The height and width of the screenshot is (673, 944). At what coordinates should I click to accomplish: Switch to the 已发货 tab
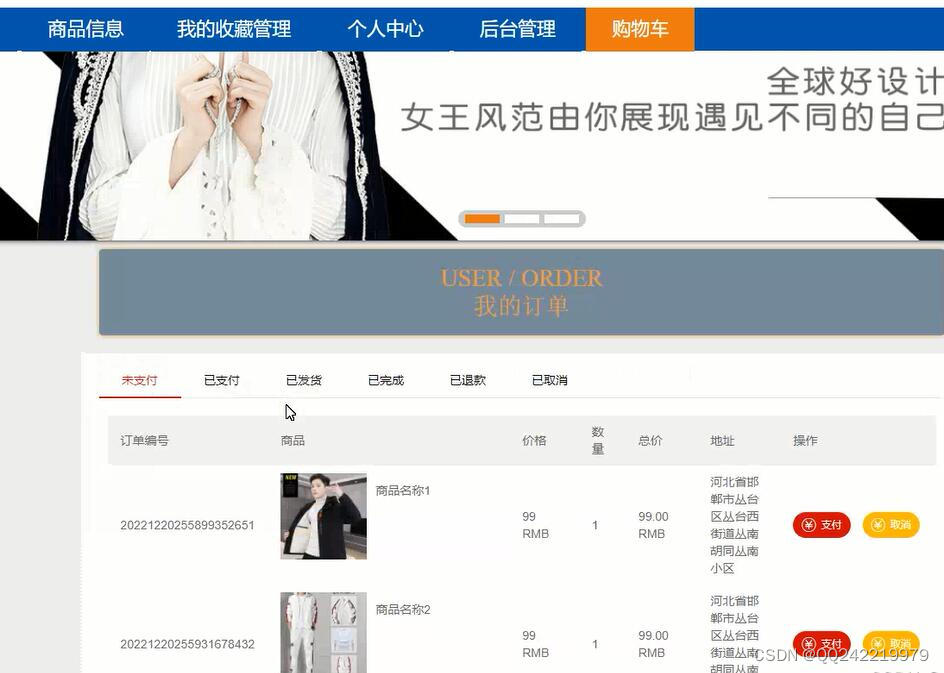point(303,380)
